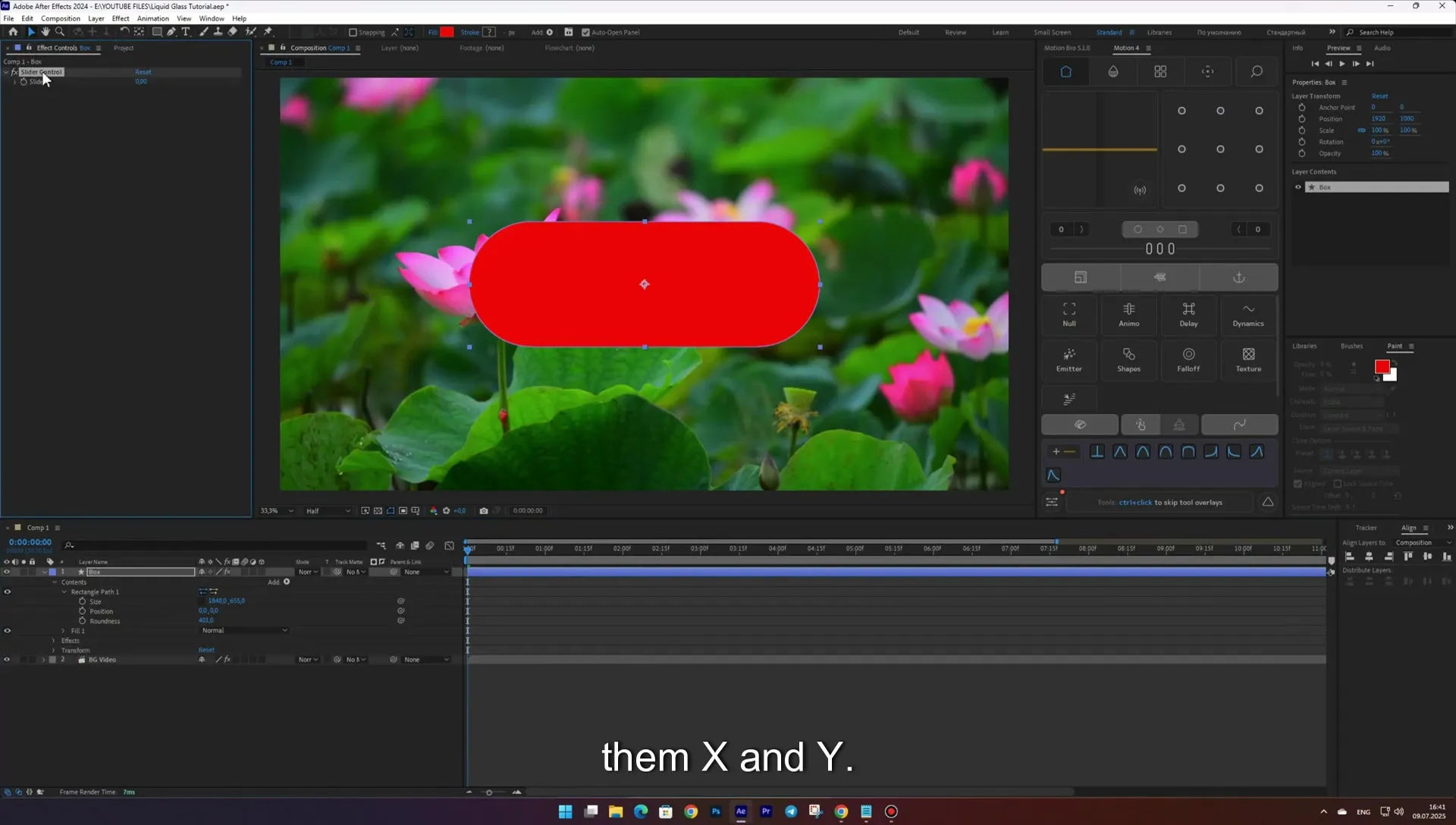This screenshot has height=825, width=1456.
Task: Select the Eraser tool
Action: click(233, 32)
